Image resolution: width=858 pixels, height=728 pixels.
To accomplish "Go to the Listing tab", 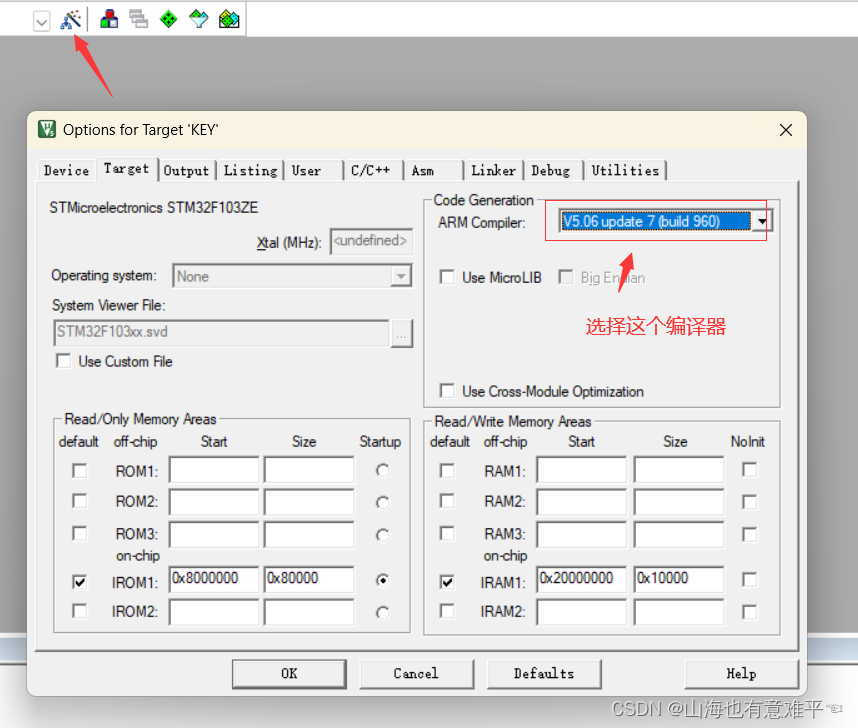I will point(250,171).
